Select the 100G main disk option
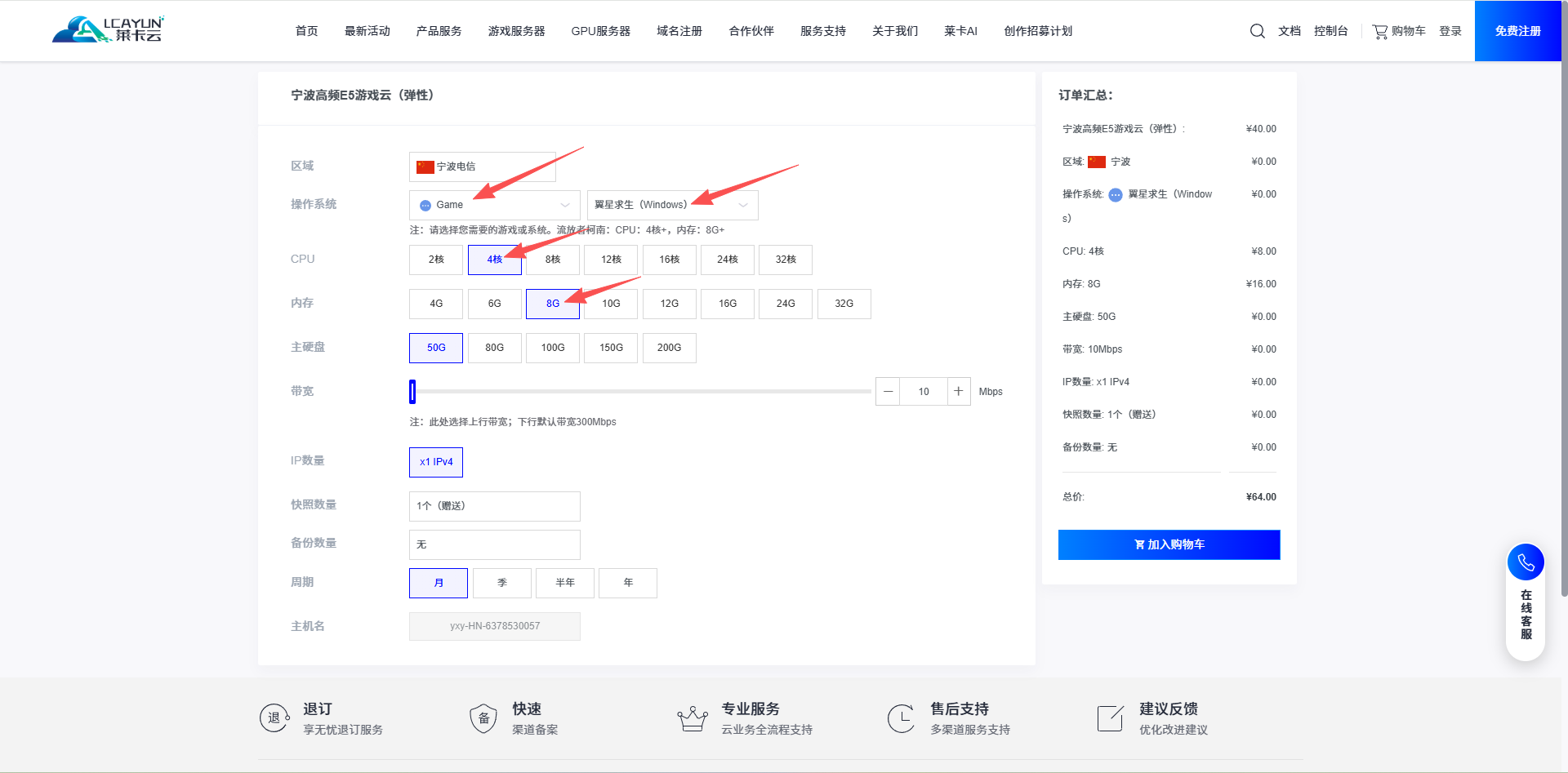The width and height of the screenshot is (1568, 773). pyautogui.click(x=553, y=348)
